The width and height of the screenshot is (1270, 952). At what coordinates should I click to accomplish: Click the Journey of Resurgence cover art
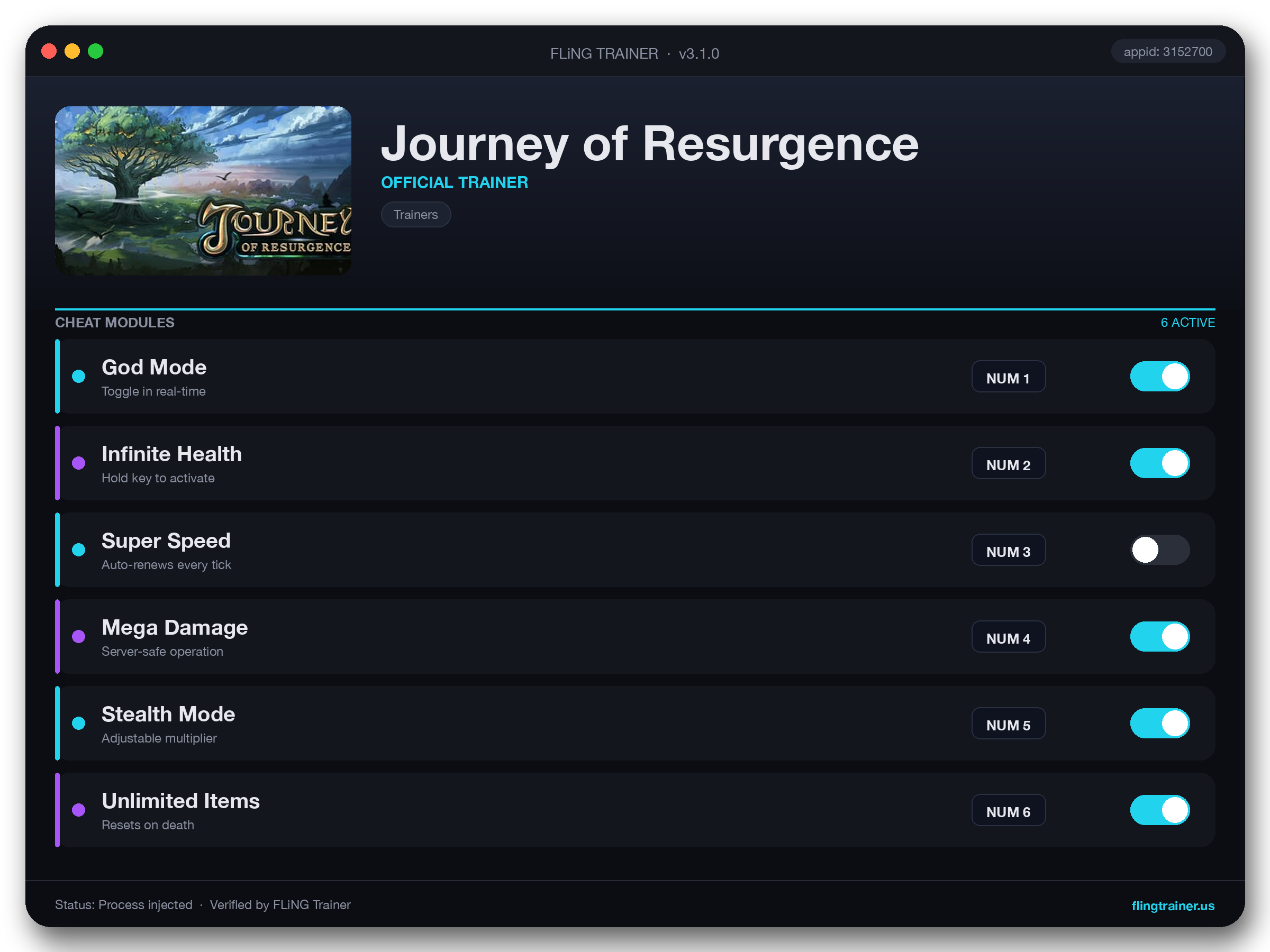[203, 190]
